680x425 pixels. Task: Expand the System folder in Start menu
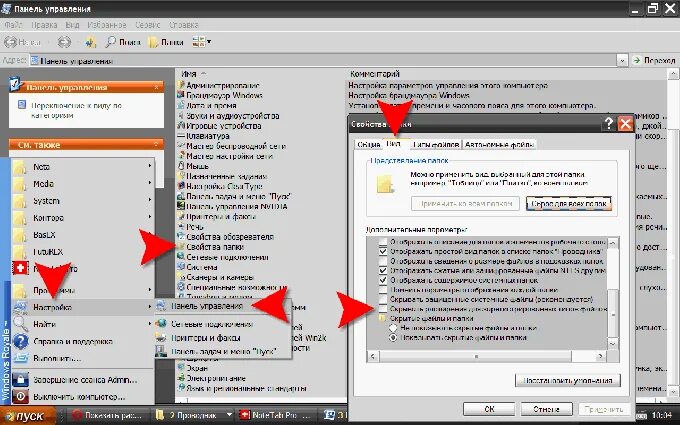pyautogui.click(x=82, y=201)
